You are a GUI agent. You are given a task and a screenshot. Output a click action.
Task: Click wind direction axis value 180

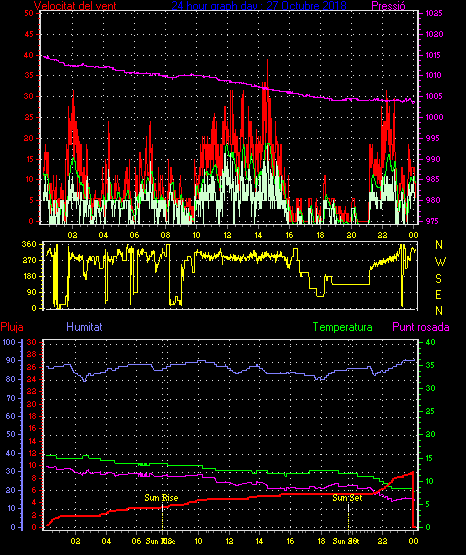[29, 276]
